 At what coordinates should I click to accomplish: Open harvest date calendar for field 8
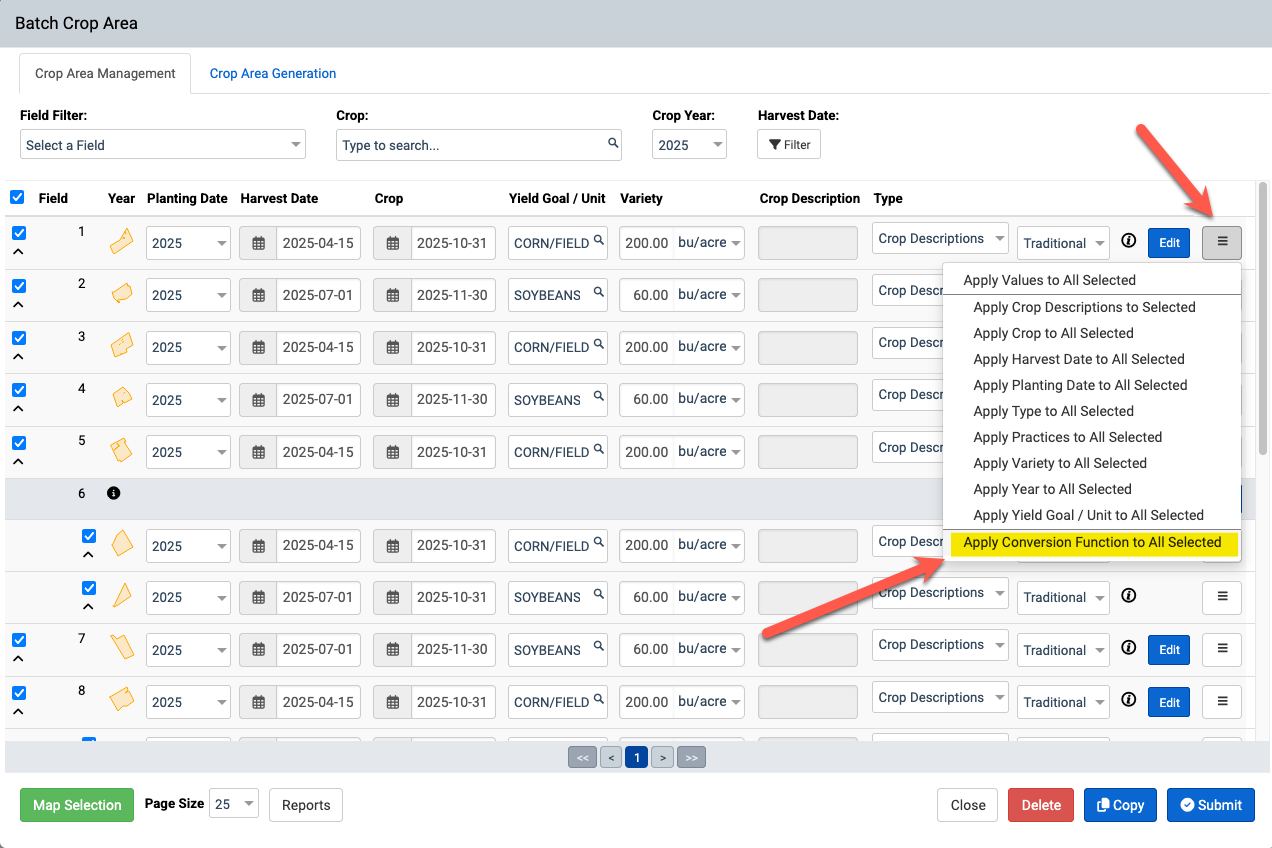pos(393,702)
